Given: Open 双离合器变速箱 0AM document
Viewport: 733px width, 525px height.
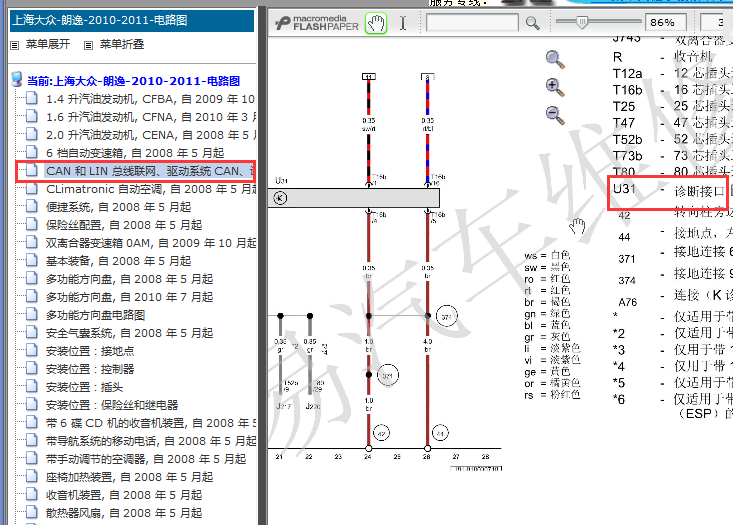Looking at the screenshot, I should 151,243.
